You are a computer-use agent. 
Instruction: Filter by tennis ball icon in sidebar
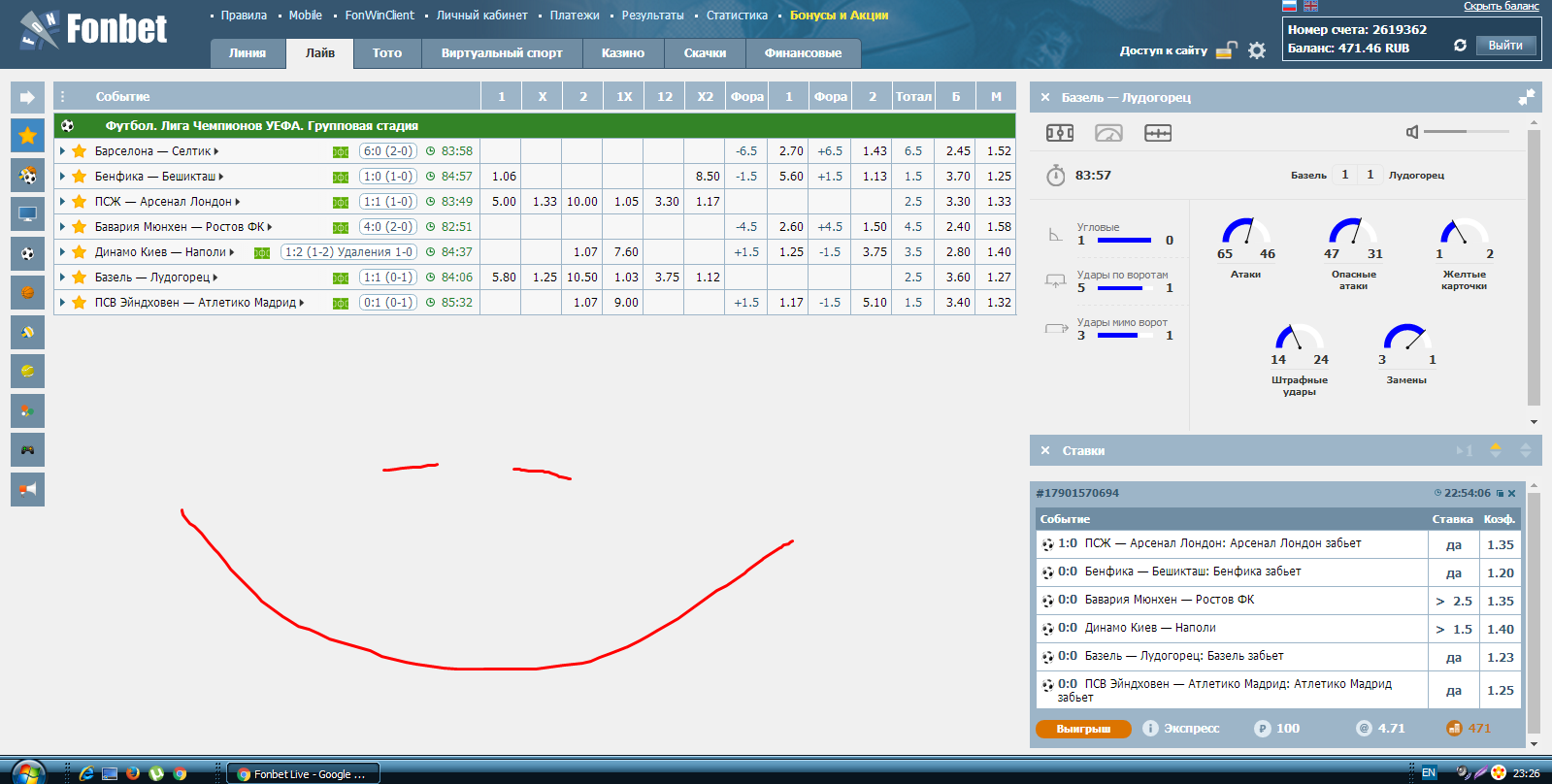coord(27,372)
